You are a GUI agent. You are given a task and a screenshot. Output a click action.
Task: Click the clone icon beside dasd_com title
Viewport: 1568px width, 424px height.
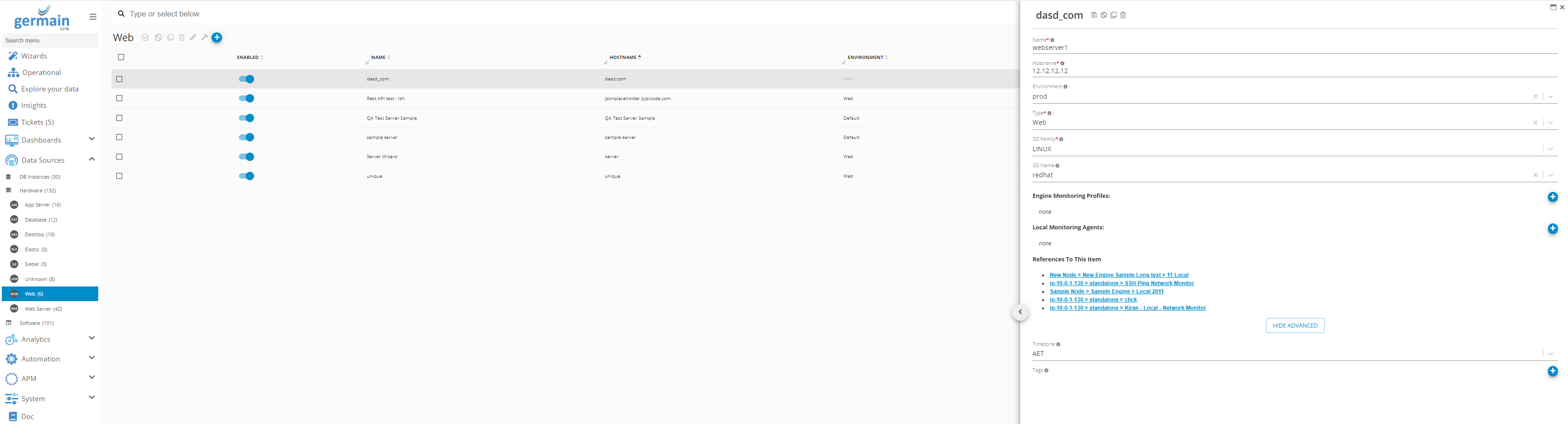click(1113, 15)
